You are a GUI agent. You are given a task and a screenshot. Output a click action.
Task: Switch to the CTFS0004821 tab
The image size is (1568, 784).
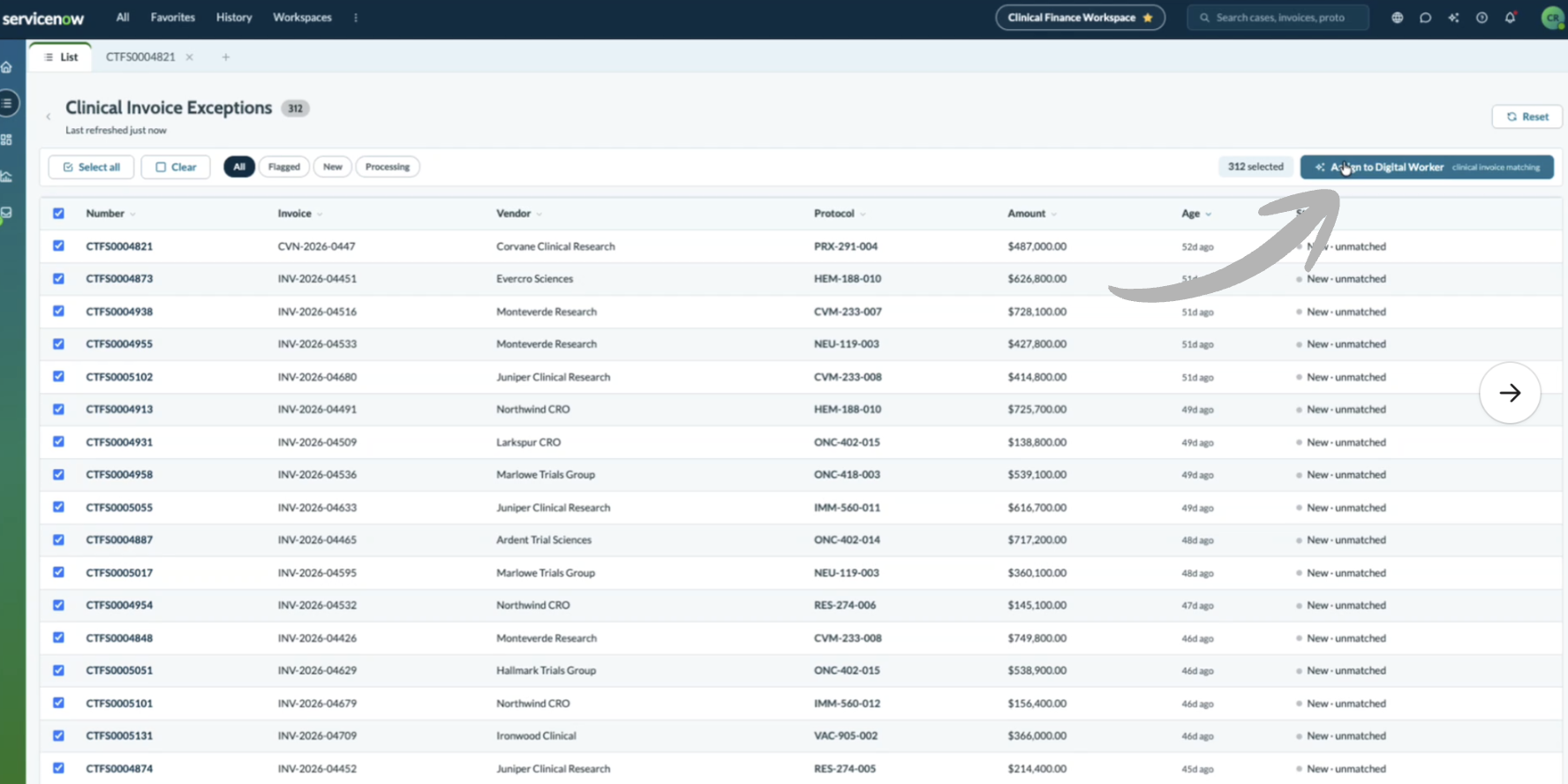tap(140, 57)
